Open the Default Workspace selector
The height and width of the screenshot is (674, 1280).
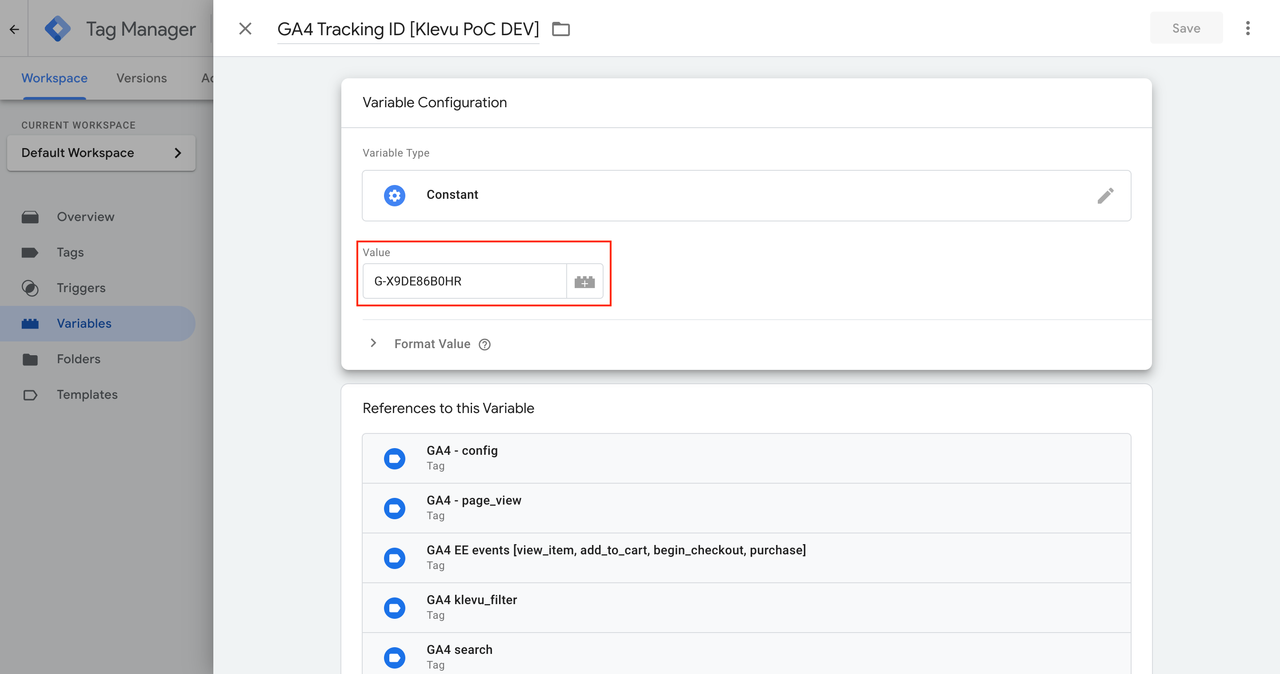[101, 153]
